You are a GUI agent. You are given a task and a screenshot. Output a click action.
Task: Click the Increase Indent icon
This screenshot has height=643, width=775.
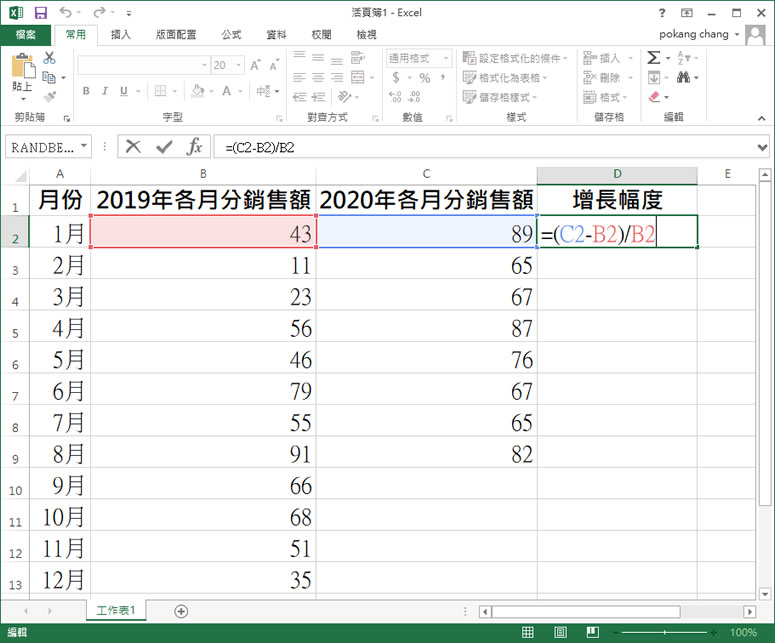coord(318,97)
